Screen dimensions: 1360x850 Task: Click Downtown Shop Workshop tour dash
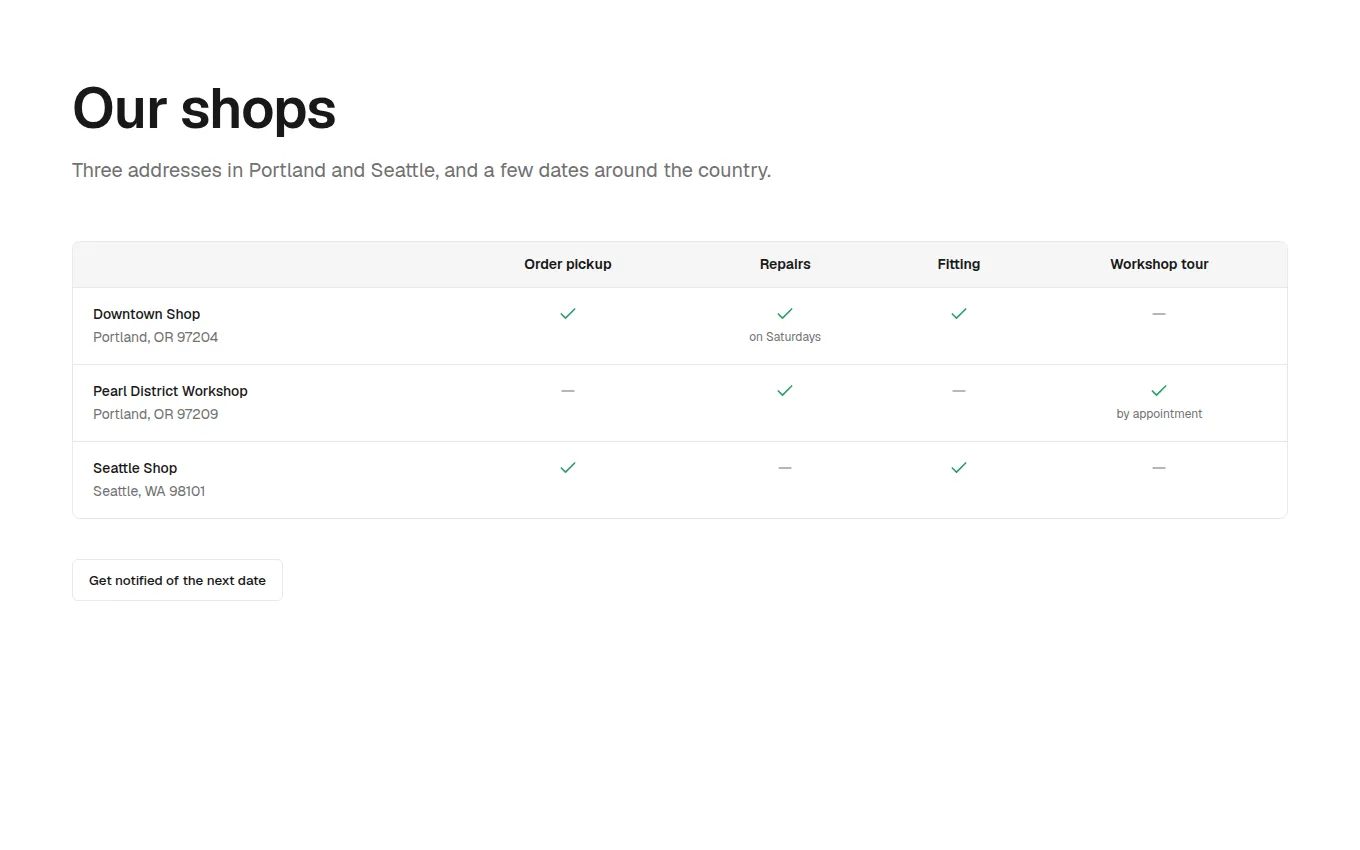[x=1159, y=314]
